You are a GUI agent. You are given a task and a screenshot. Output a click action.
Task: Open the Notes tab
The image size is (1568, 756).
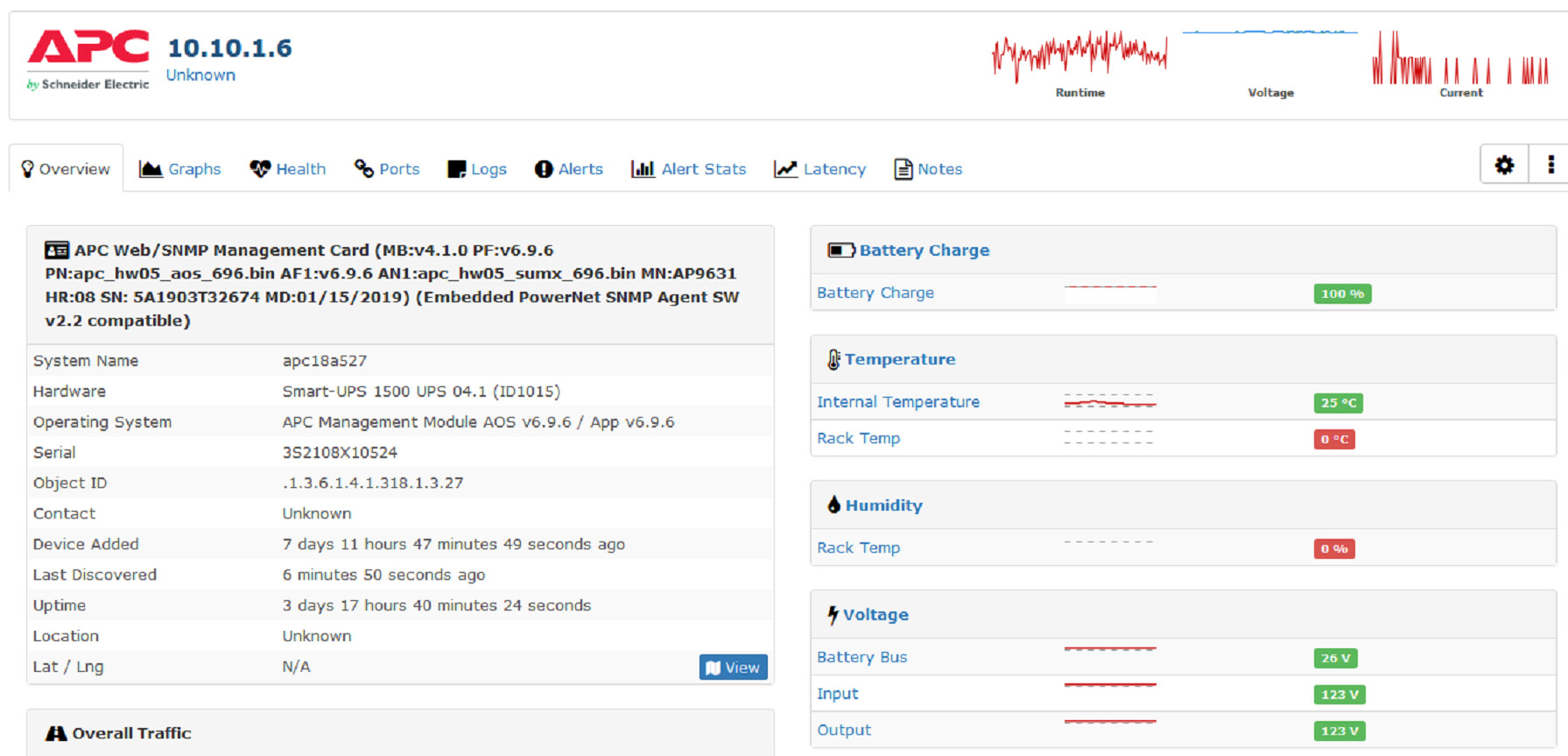click(x=928, y=169)
